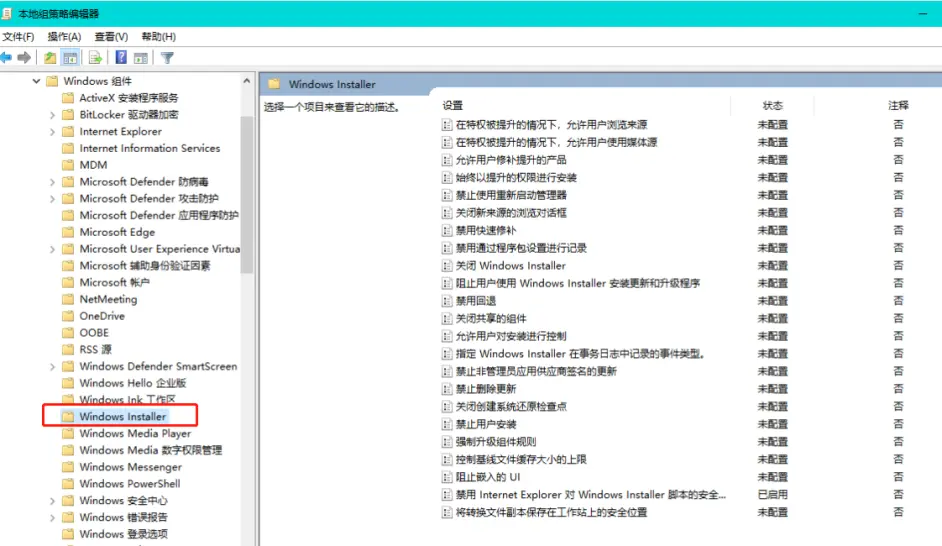Expand Microsoft Defender 攻击防护 node
Viewport: 942px width, 546px height.
point(52,199)
